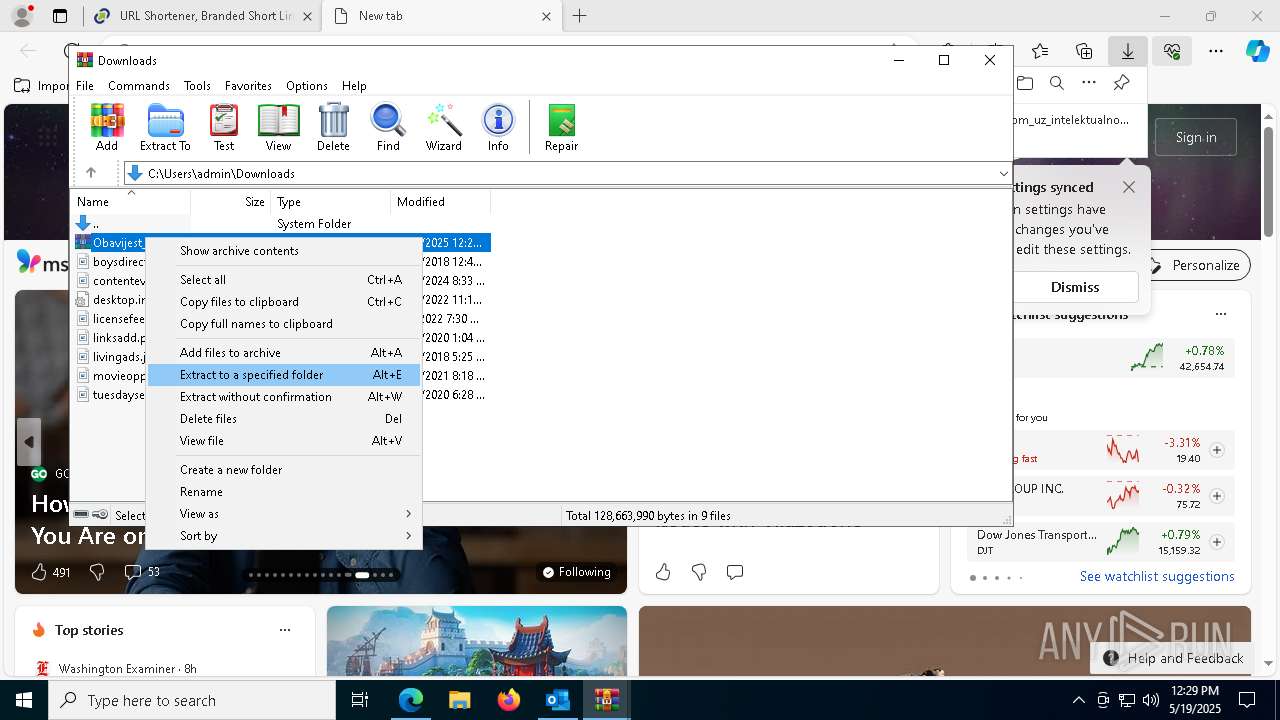The height and width of the screenshot is (720, 1280).
Task: Open a new browser tab
Action: (x=579, y=16)
